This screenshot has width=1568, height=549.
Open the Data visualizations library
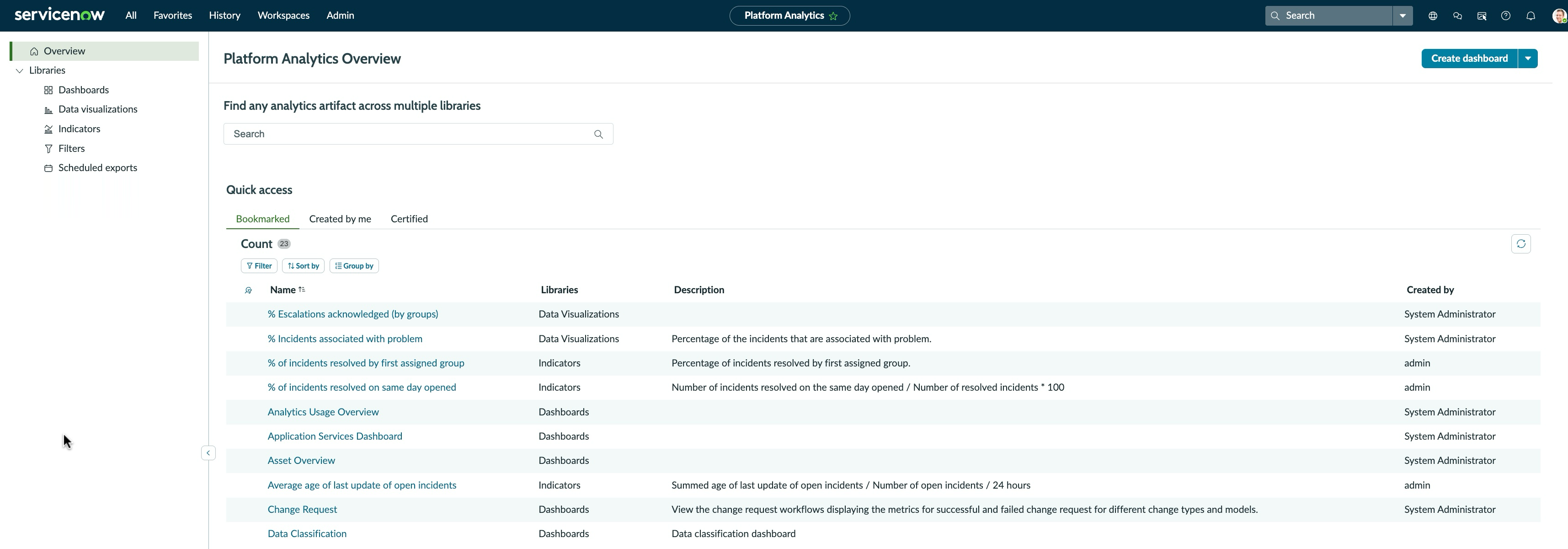(x=98, y=110)
